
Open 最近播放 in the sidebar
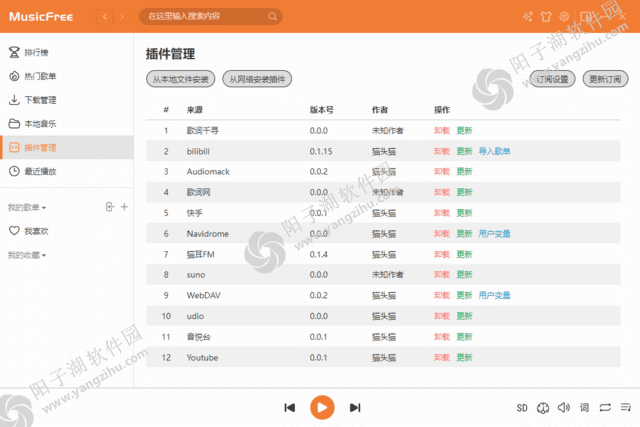tap(67, 171)
